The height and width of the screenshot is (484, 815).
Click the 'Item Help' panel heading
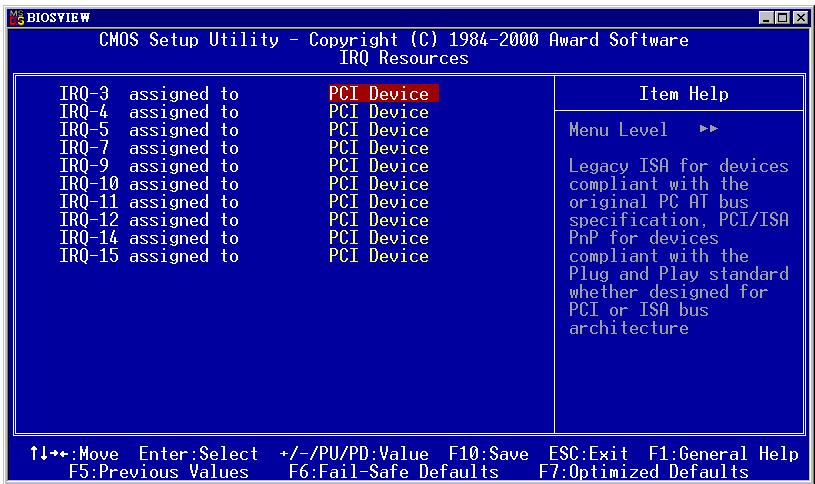(x=683, y=94)
